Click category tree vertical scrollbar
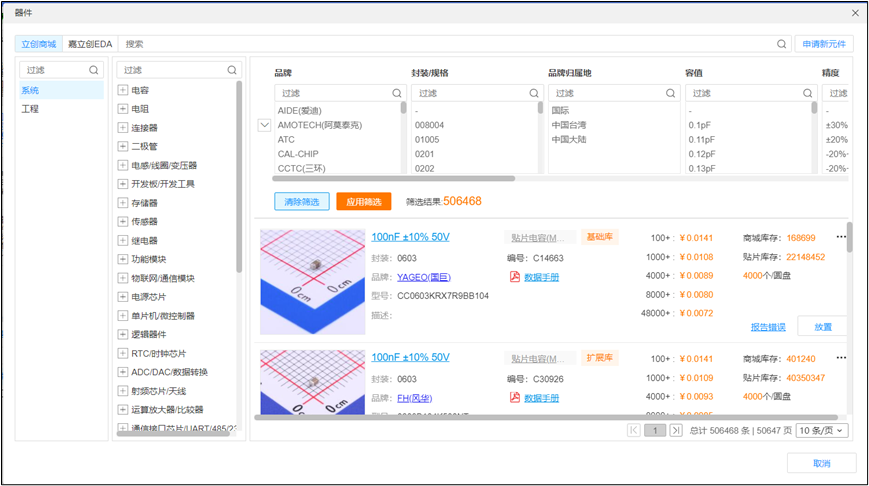This screenshot has width=869, height=486. pyautogui.click(x=239, y=176)
